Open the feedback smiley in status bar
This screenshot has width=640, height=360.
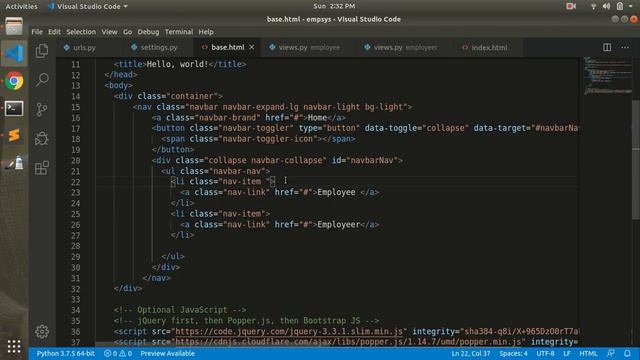click(x=611, y=353)
